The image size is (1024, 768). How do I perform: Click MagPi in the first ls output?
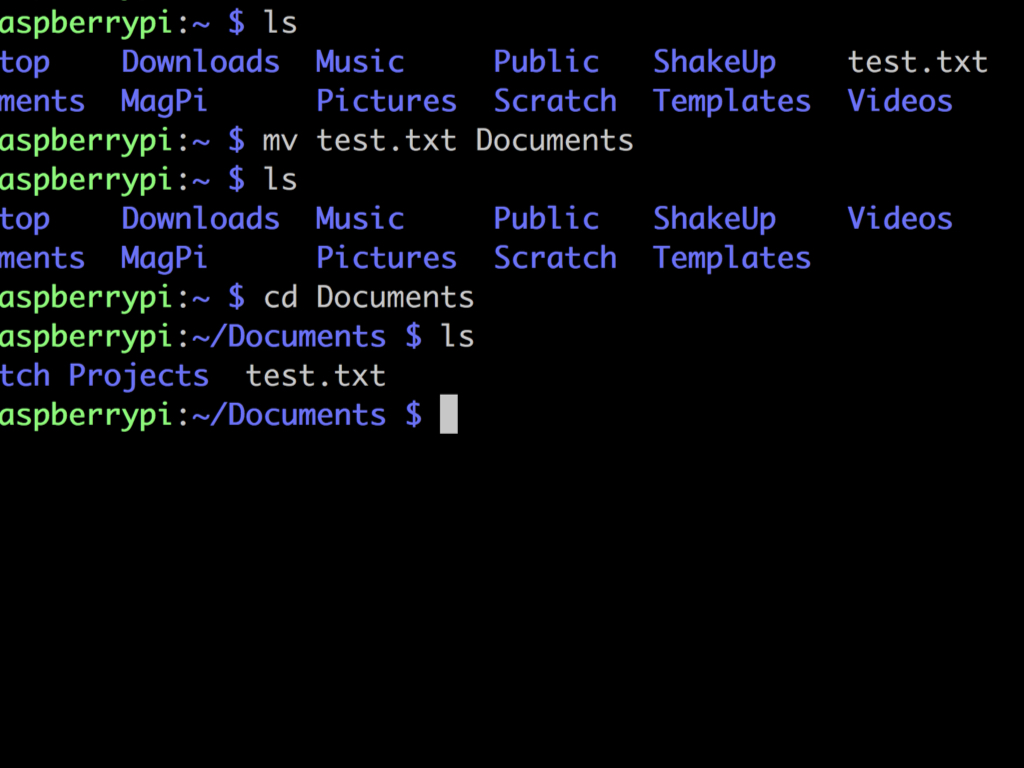click(164, 103)
